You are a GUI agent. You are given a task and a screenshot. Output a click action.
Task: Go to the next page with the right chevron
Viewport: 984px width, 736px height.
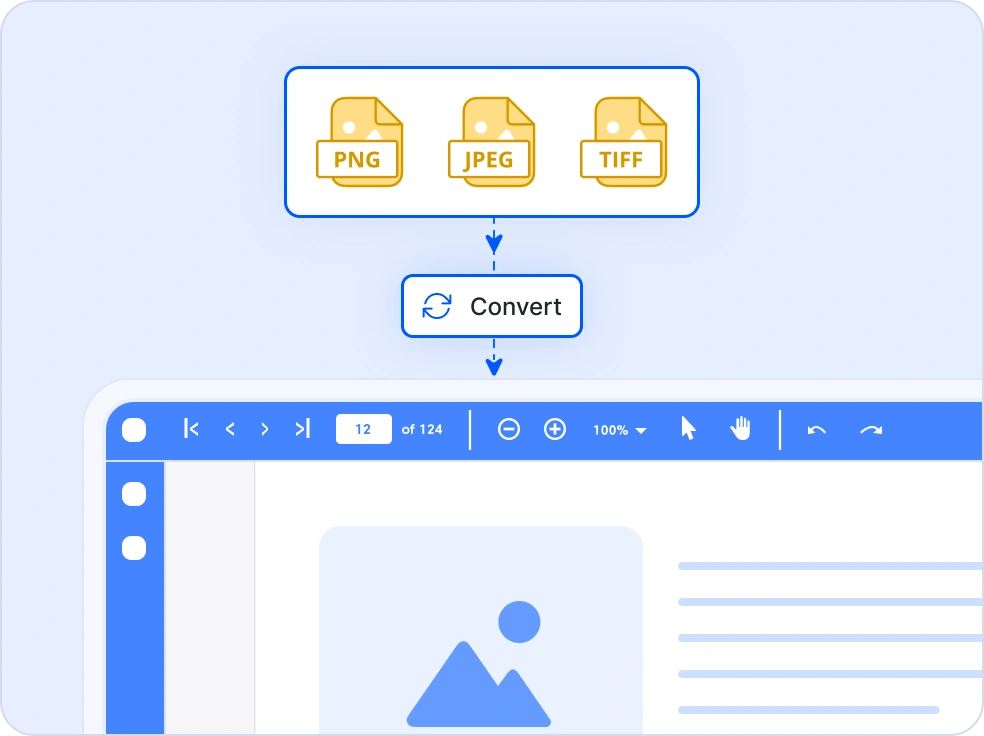[x=265, y=429]
